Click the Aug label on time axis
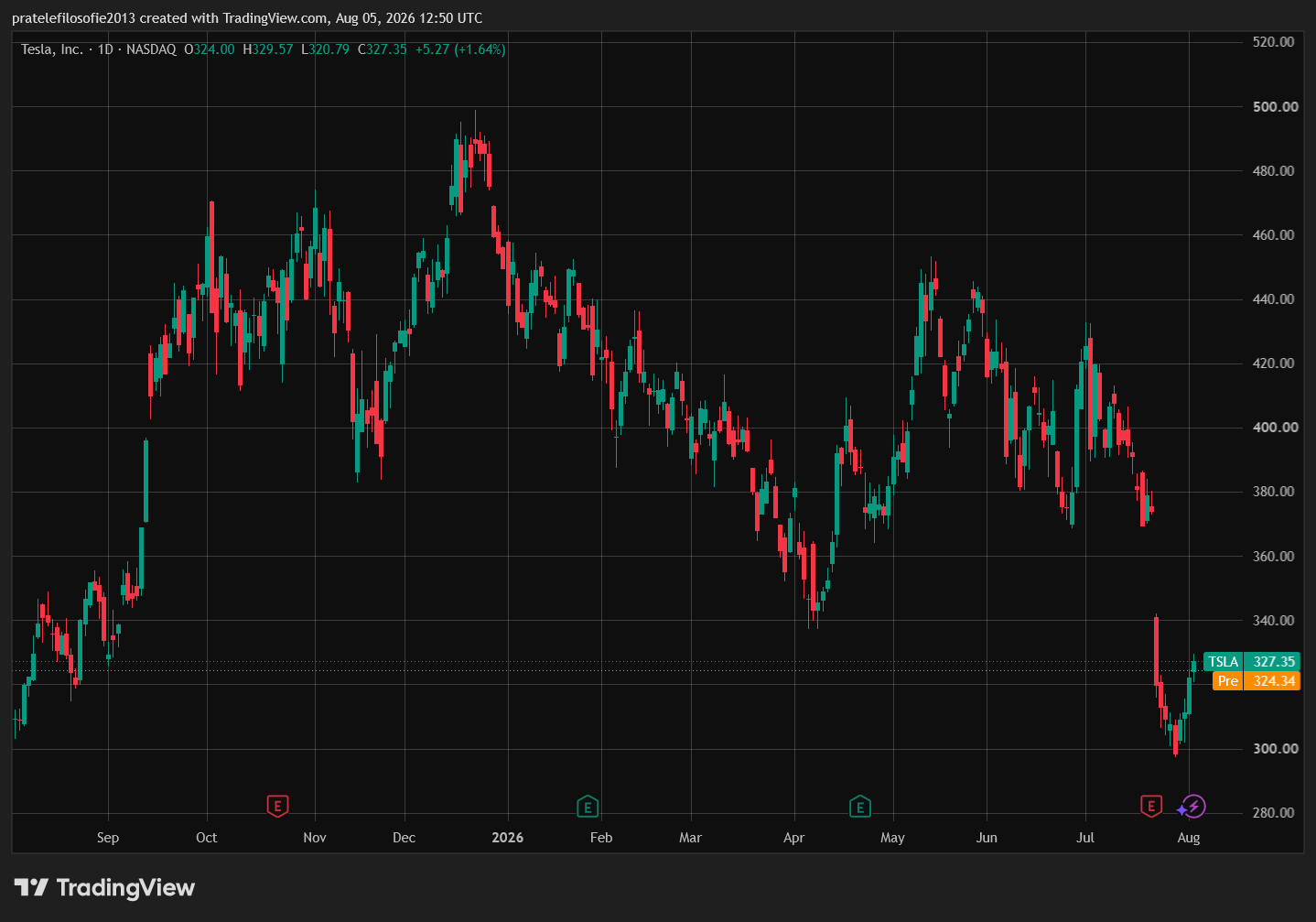This screenshot has height=922, width=1316. (x=1189, y=838)
